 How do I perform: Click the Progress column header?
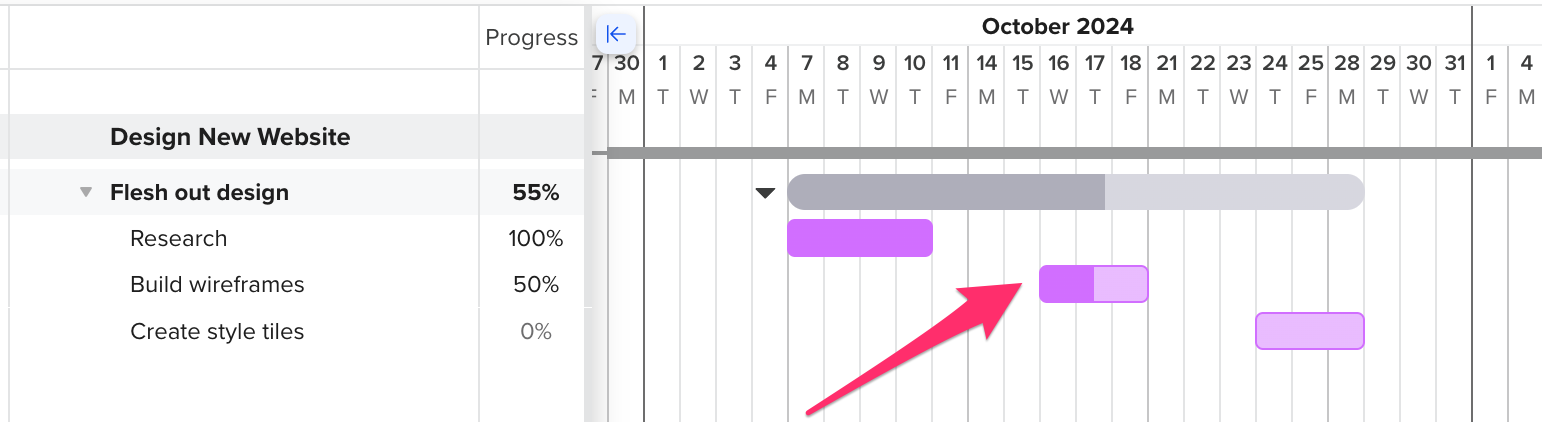531,38
